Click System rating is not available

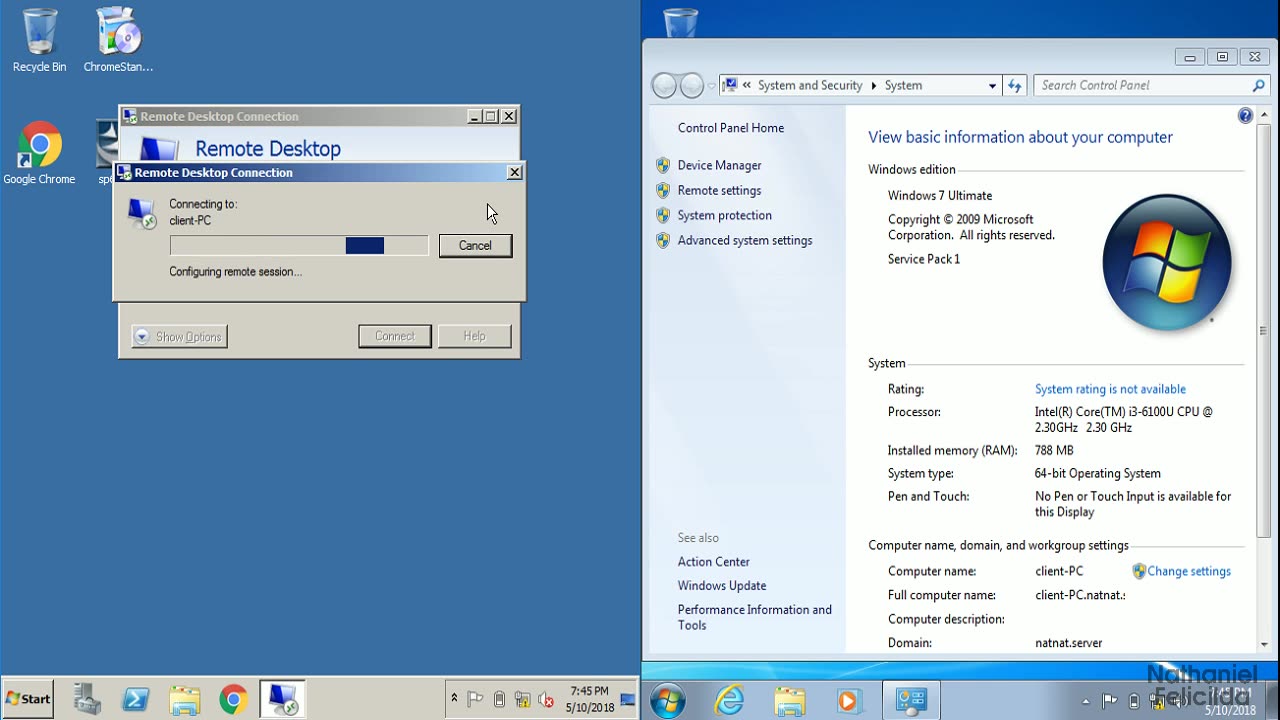click(x=1110, y=389)
